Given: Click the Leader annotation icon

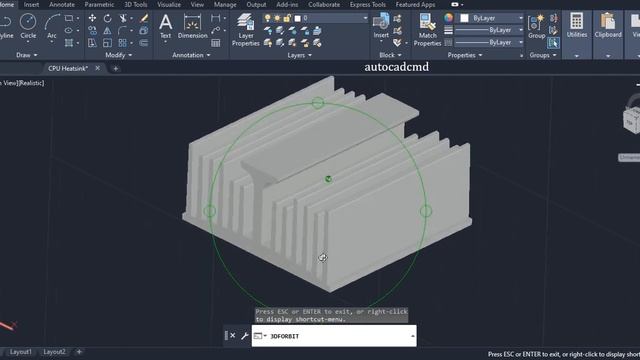Looking at the screenshot, I should [x=215, y=31].
